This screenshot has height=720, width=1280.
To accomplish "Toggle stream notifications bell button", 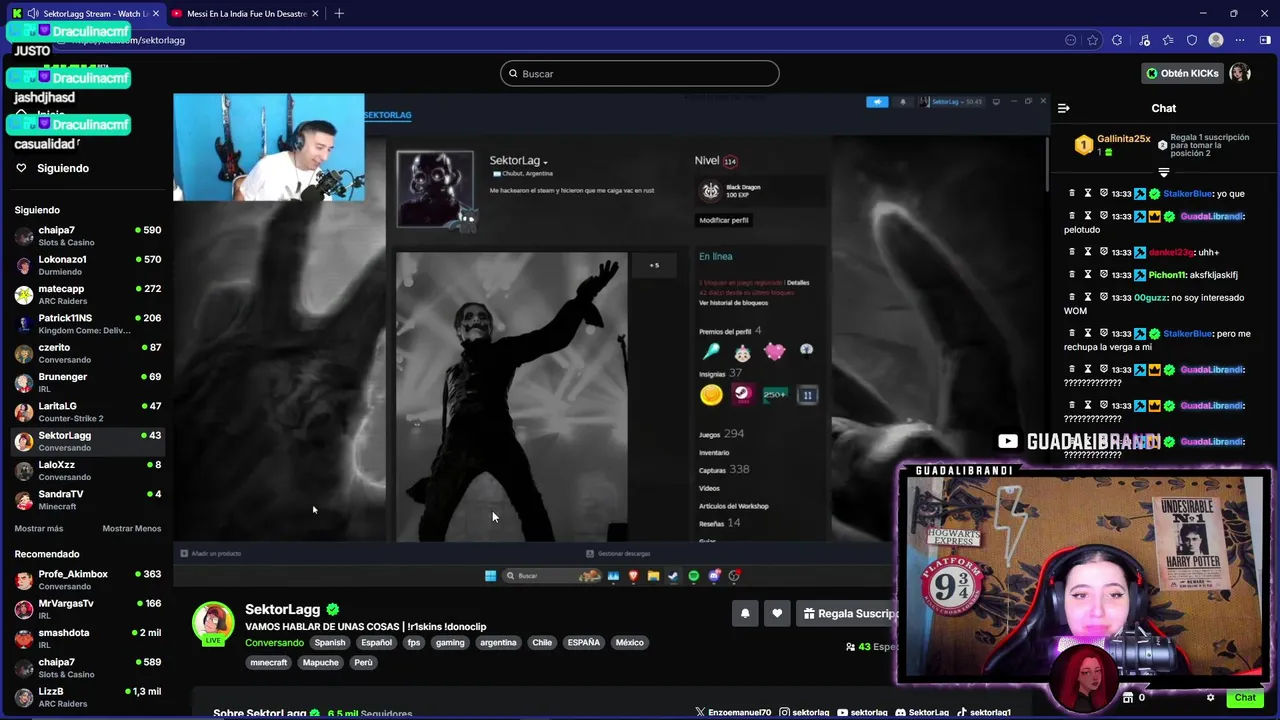I will coord(745,614).
